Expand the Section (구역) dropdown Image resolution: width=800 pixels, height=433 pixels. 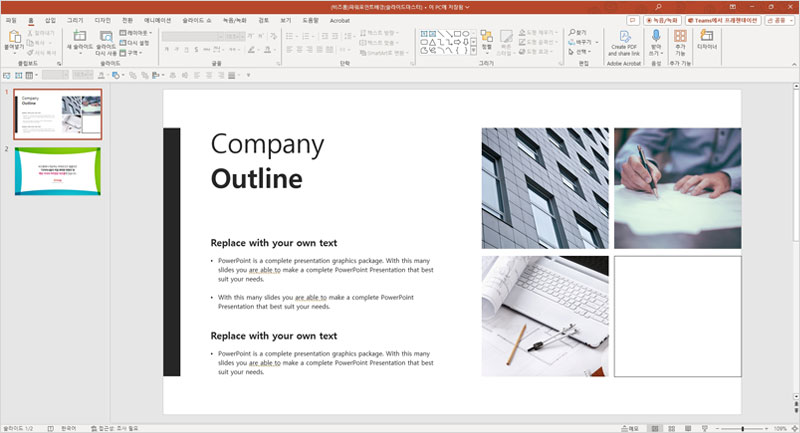(x=133, y=52)
